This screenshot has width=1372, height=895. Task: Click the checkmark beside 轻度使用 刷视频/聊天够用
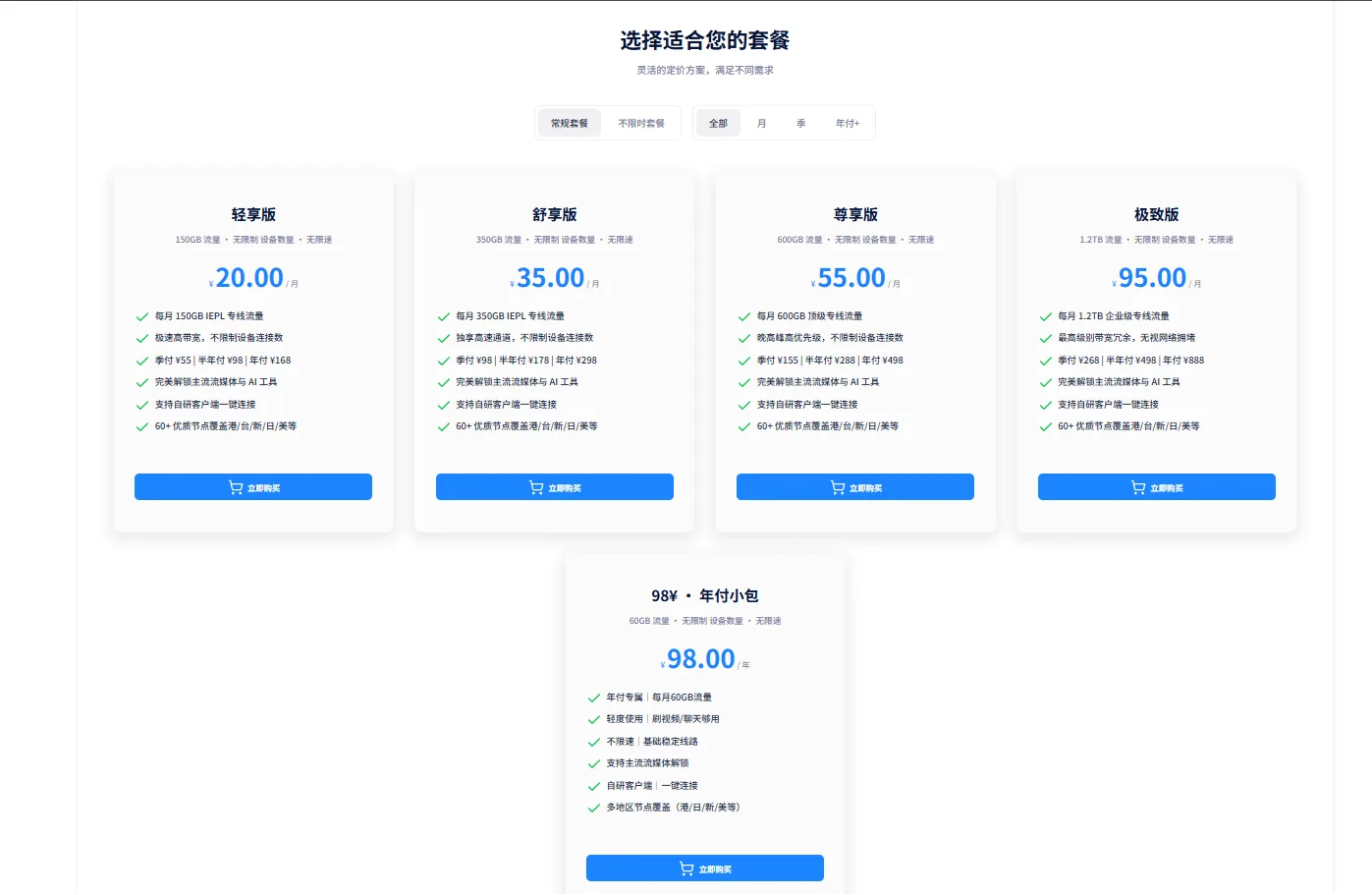click(x=594, y=719)
